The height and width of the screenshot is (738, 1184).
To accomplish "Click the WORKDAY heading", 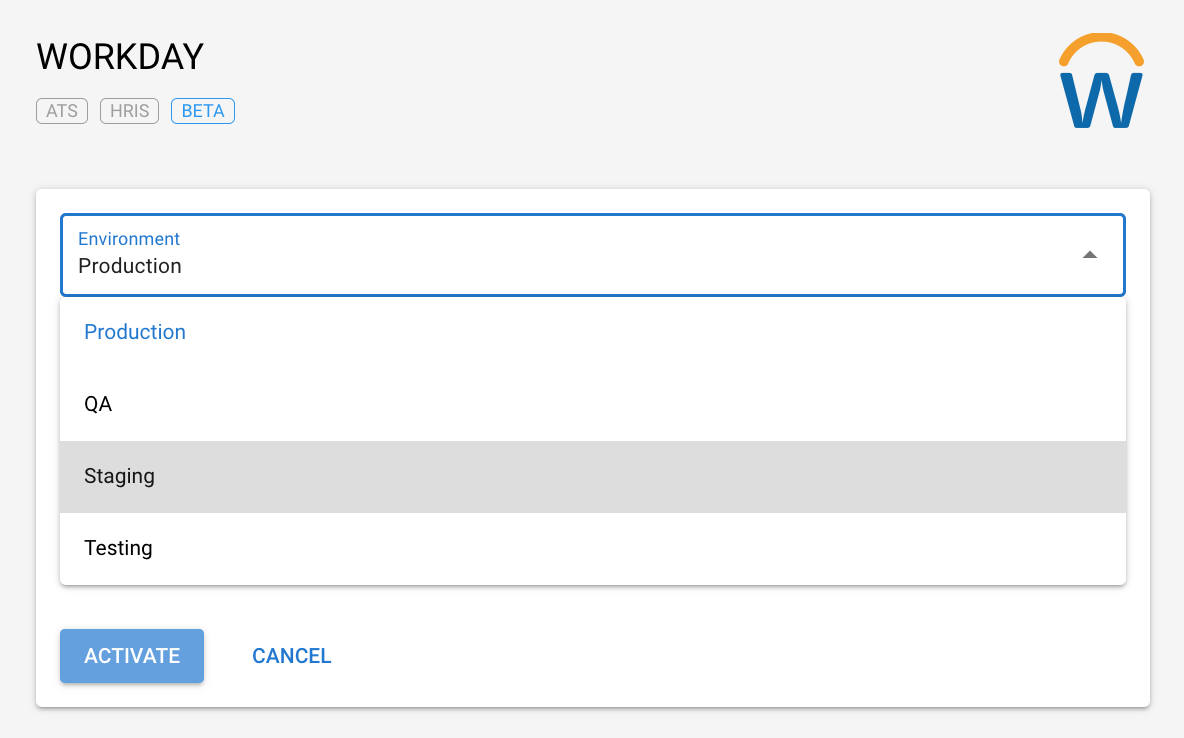I will coord(120,57).
